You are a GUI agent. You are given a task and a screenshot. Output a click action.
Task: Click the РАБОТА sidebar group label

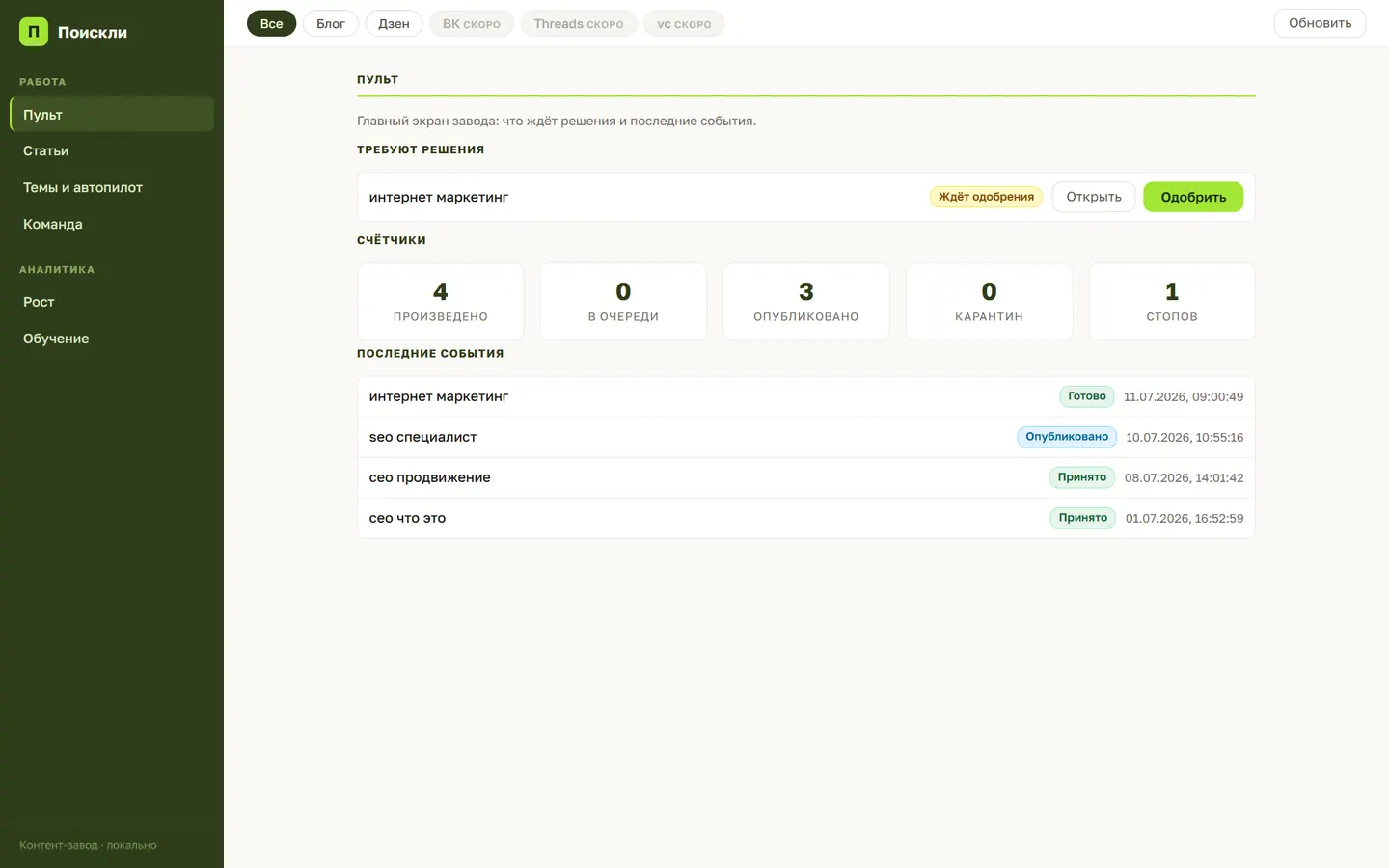42,82
